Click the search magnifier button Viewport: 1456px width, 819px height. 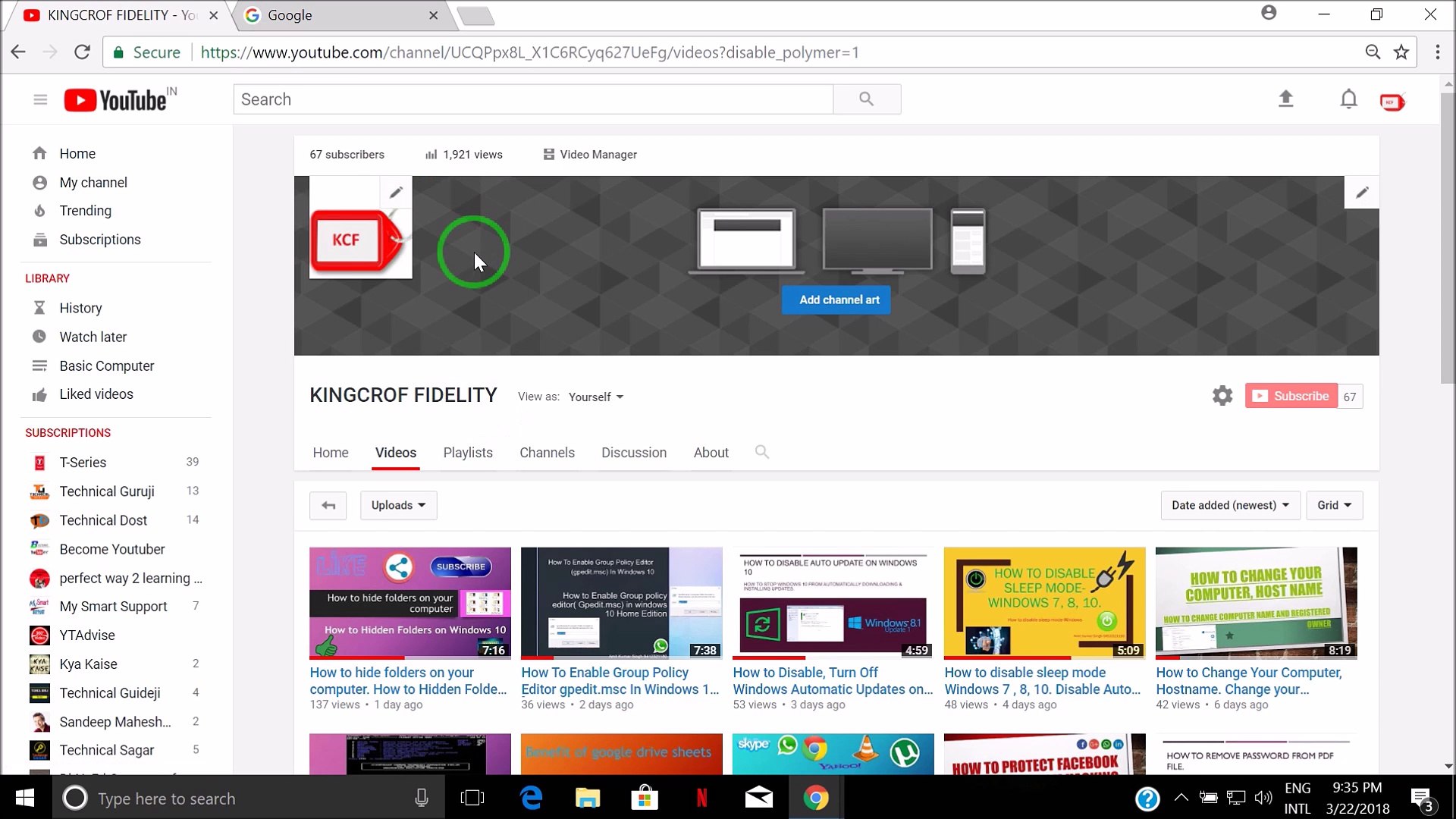click(x=867, y=99)
